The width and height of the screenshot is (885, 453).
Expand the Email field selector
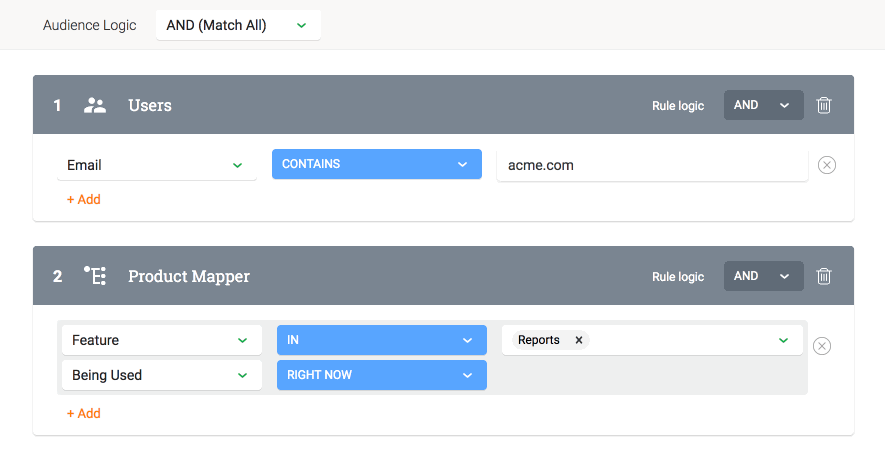157,165
